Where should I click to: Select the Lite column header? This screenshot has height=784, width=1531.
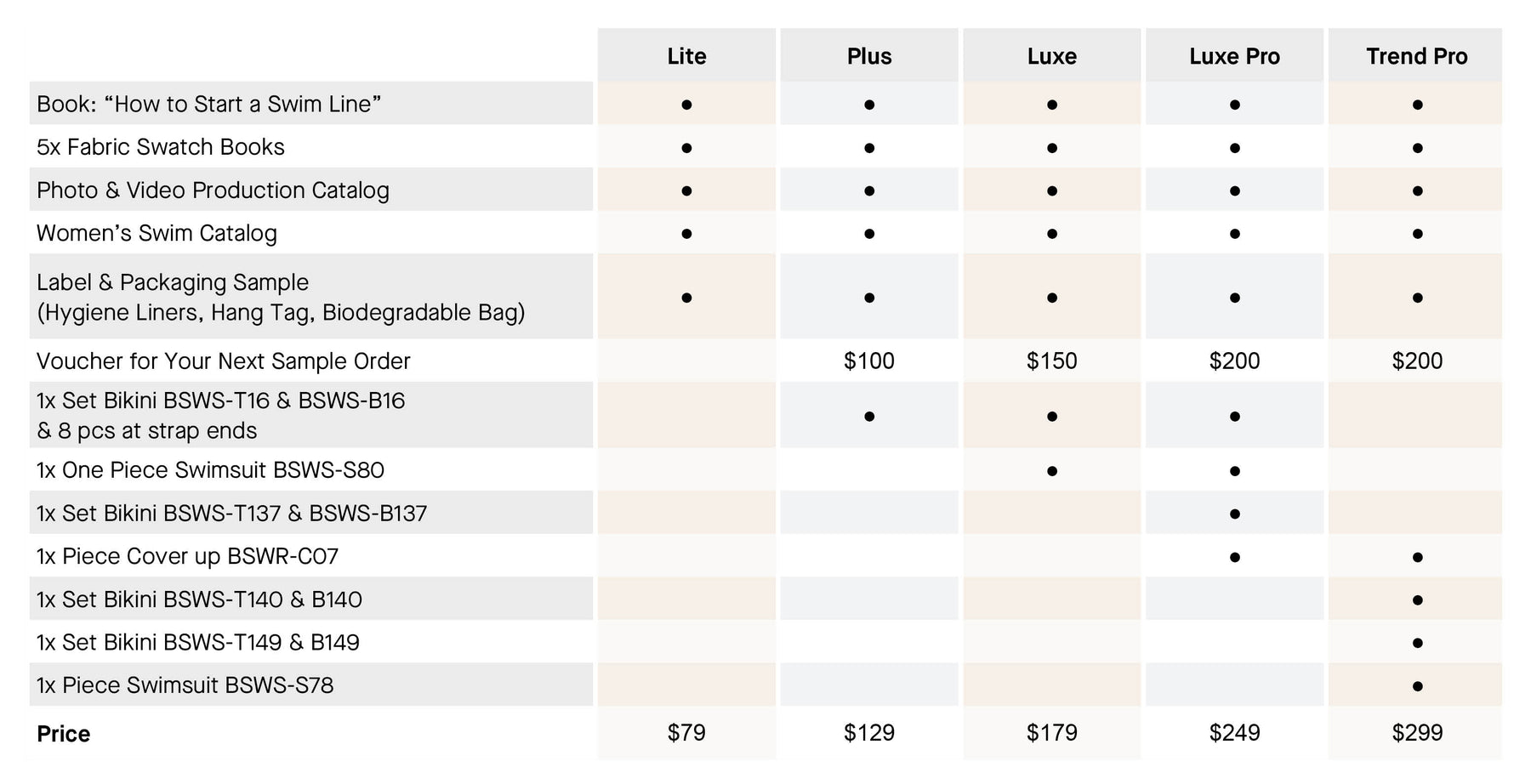pyautogui.click(x=686, y=56)
